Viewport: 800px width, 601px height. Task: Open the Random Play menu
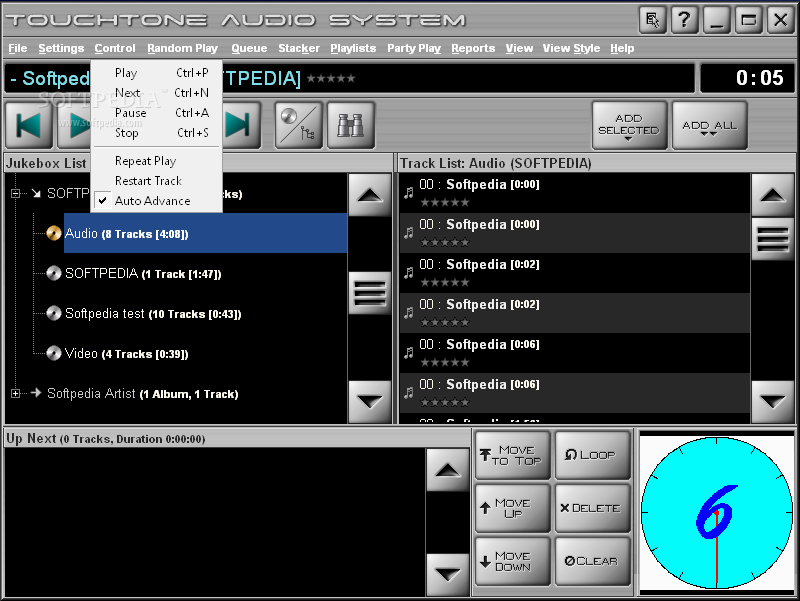pyautogui.click(x=183, y=48)
